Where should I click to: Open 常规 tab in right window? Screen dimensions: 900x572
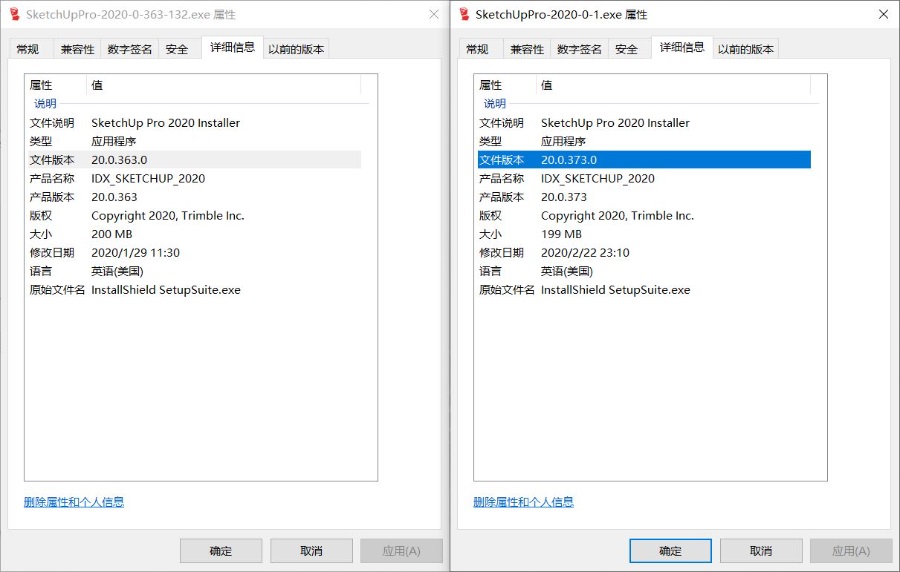(x=481, y=49)
